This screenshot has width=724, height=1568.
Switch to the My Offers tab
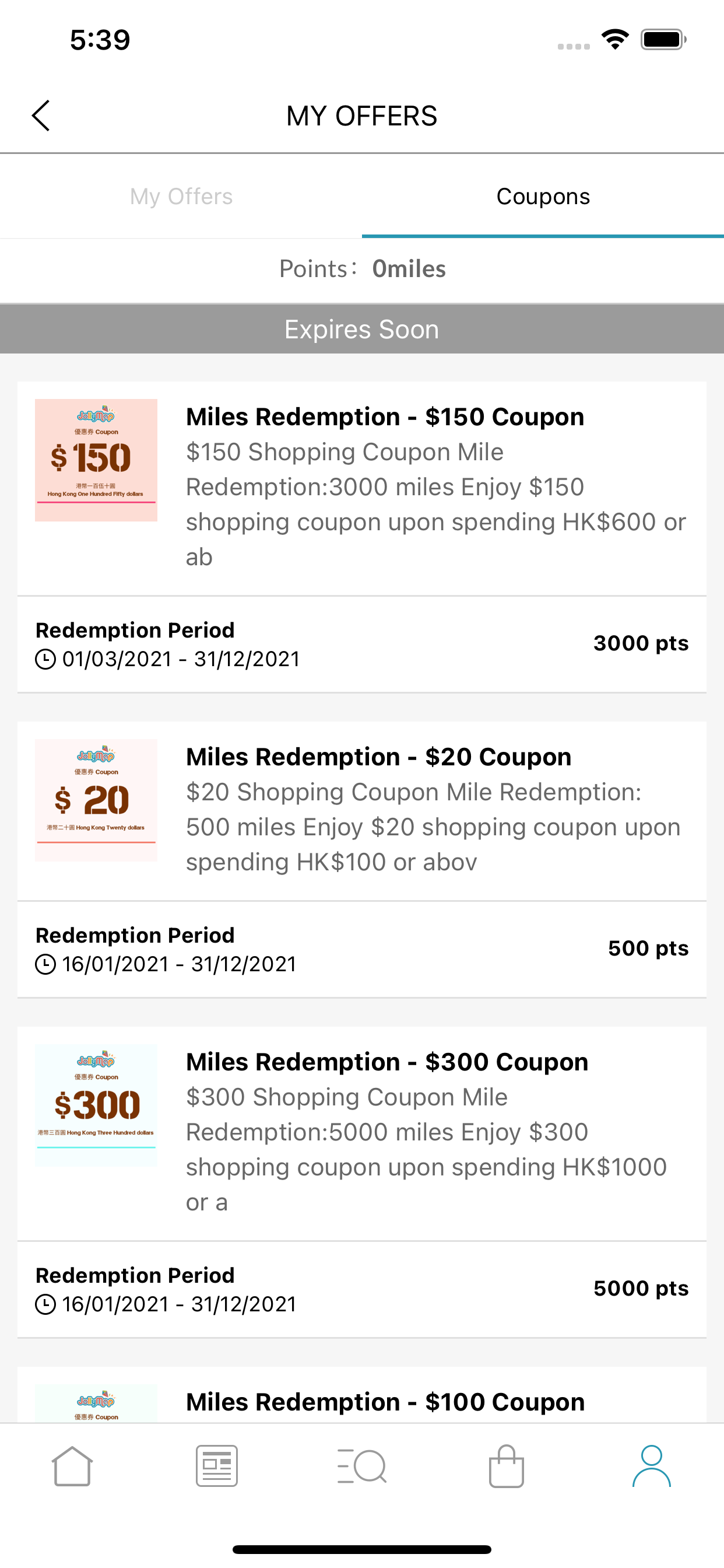(181, 197)
